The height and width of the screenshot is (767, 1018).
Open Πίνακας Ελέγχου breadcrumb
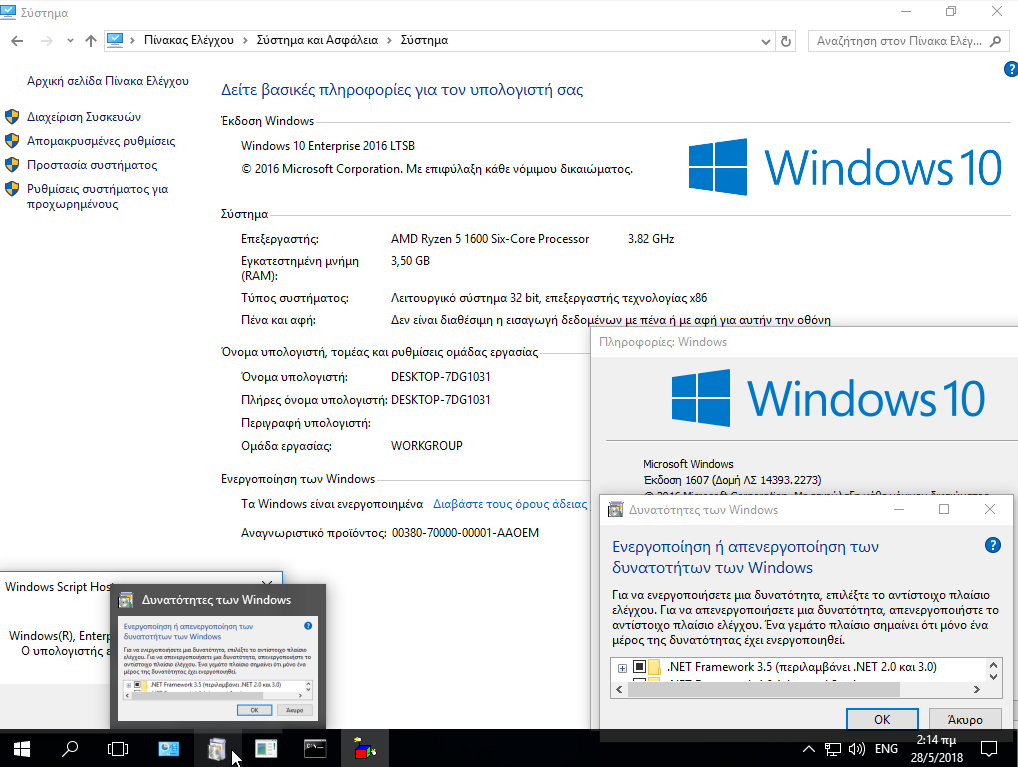(189, 40)
